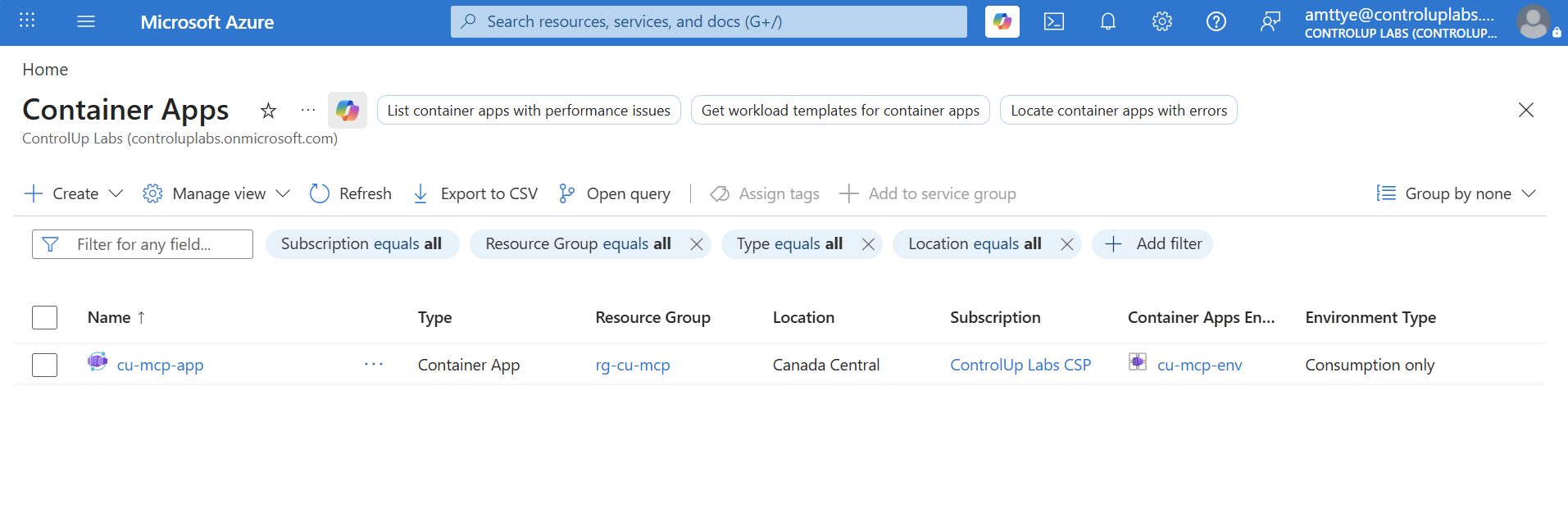Viewport: 1568px width, 527px height.
Task: Click Add to service group
Action: tap(928, 193)
